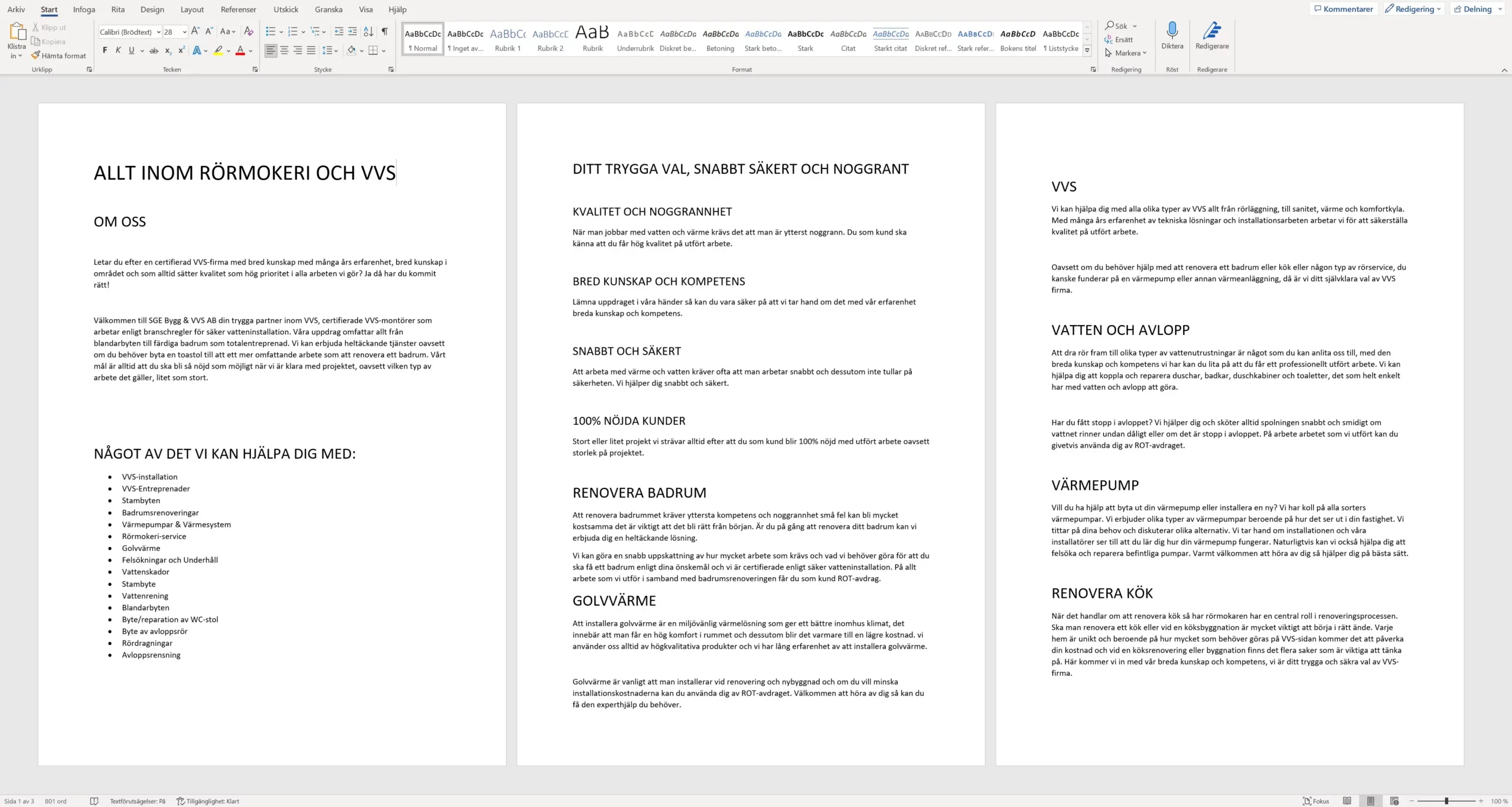This screenshot has height=807, width=1512.
Task: Open the Calibri (Brödtext) font dropdown
Action: [x=159, y=32]
